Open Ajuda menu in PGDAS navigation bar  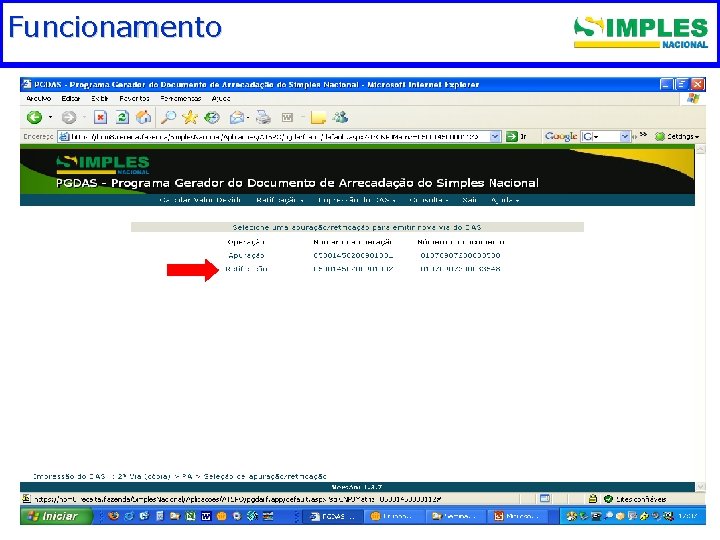point(505,200)
